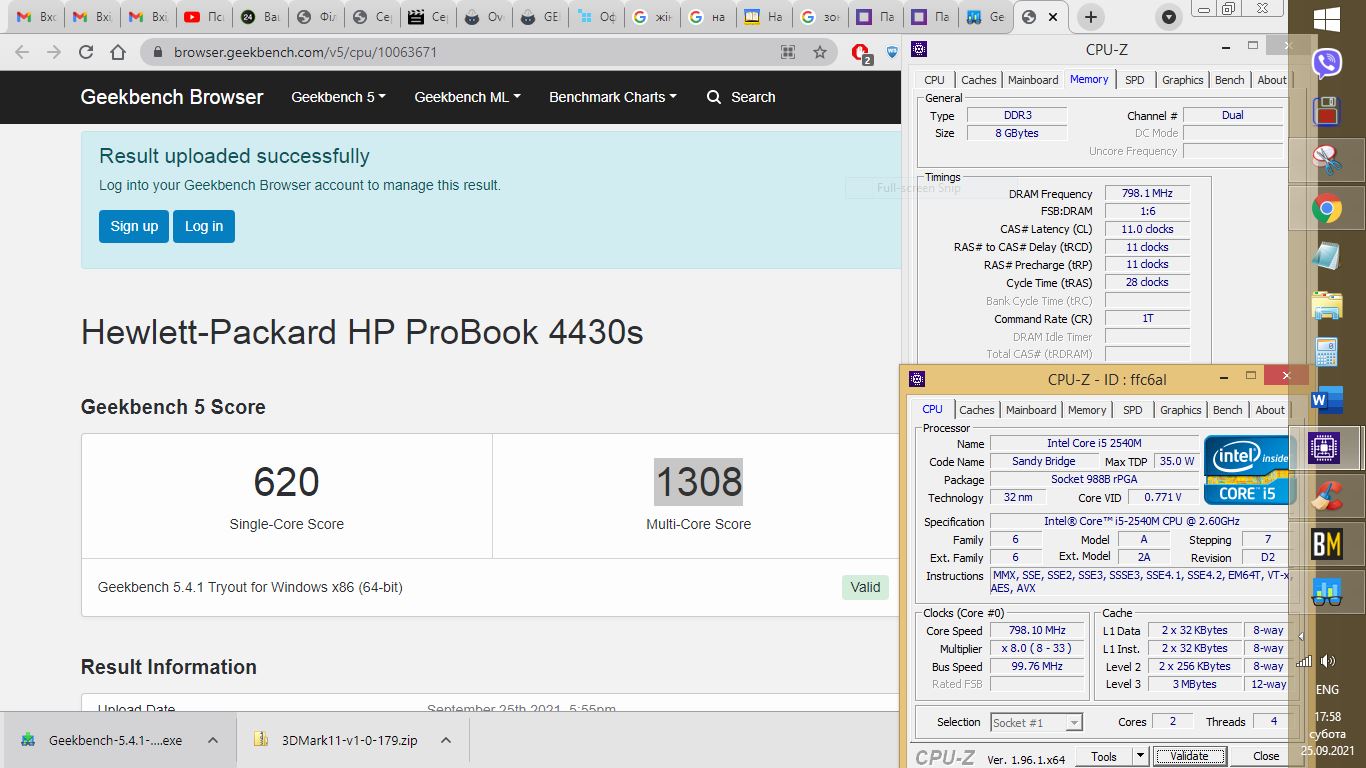Image resolution: width=1366 pixels, height=768 pixels.
Task: Switch to Mainboard tab in front CPU-Z
Action: click(x=1031, y=409)
